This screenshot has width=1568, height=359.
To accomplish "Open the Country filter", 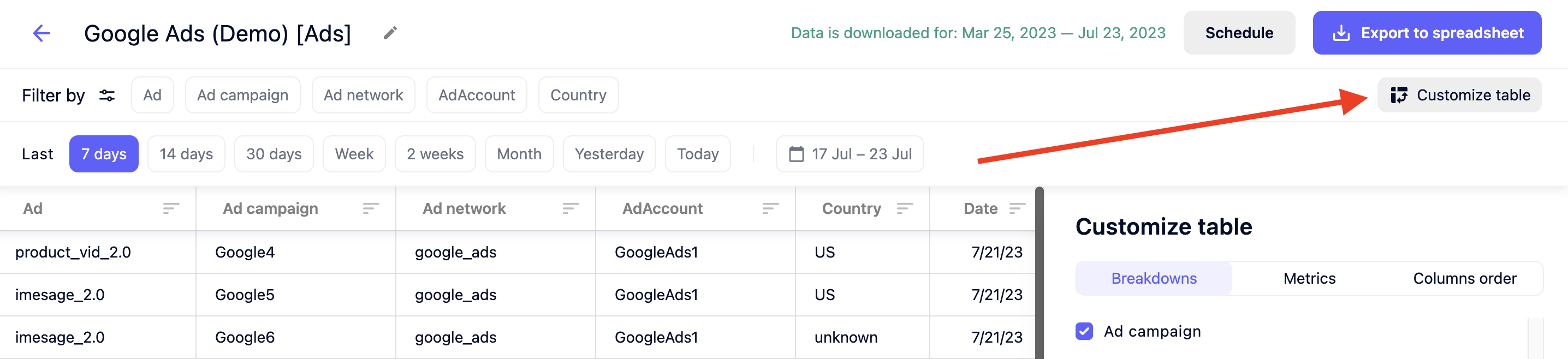I will tap(578, 95).
